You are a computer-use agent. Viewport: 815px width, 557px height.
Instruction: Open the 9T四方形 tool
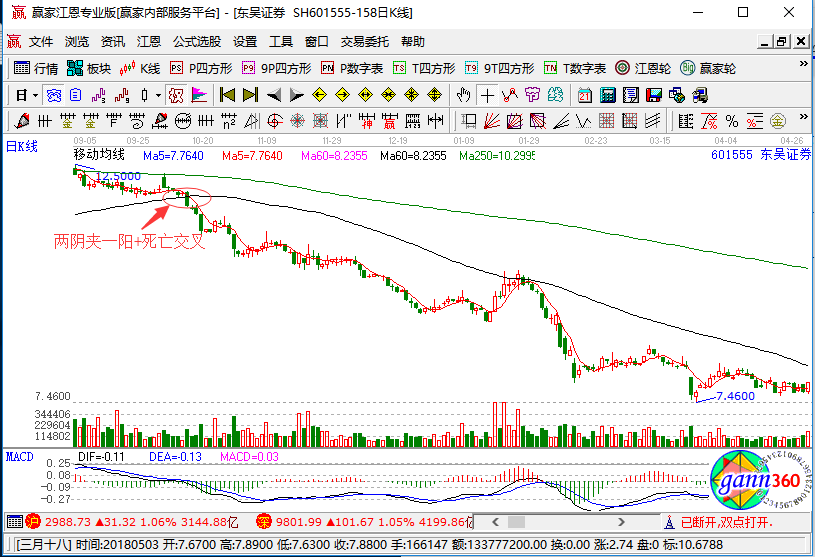pyautogui.click(x=499, y=68)
